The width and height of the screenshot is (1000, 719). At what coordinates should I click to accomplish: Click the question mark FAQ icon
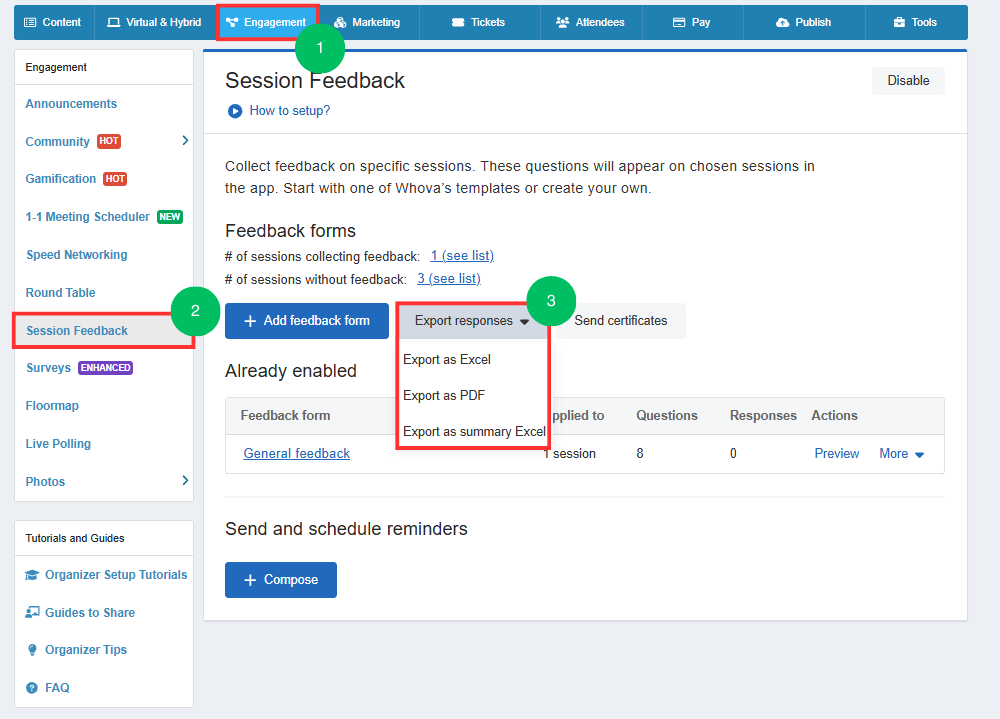click(x=33, y=688)
